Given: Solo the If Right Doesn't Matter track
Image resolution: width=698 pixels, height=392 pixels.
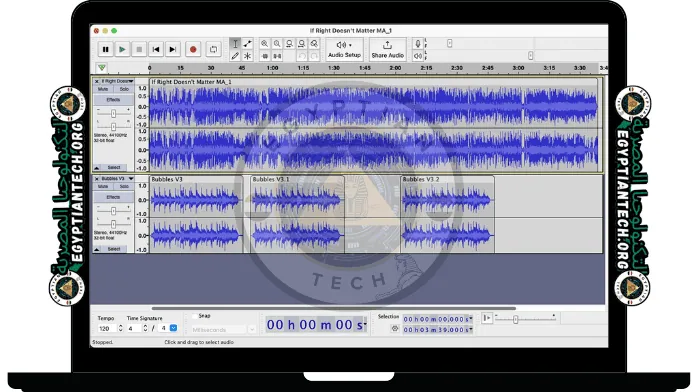Looking at the screenshot, I should click(x=124, y=89).
